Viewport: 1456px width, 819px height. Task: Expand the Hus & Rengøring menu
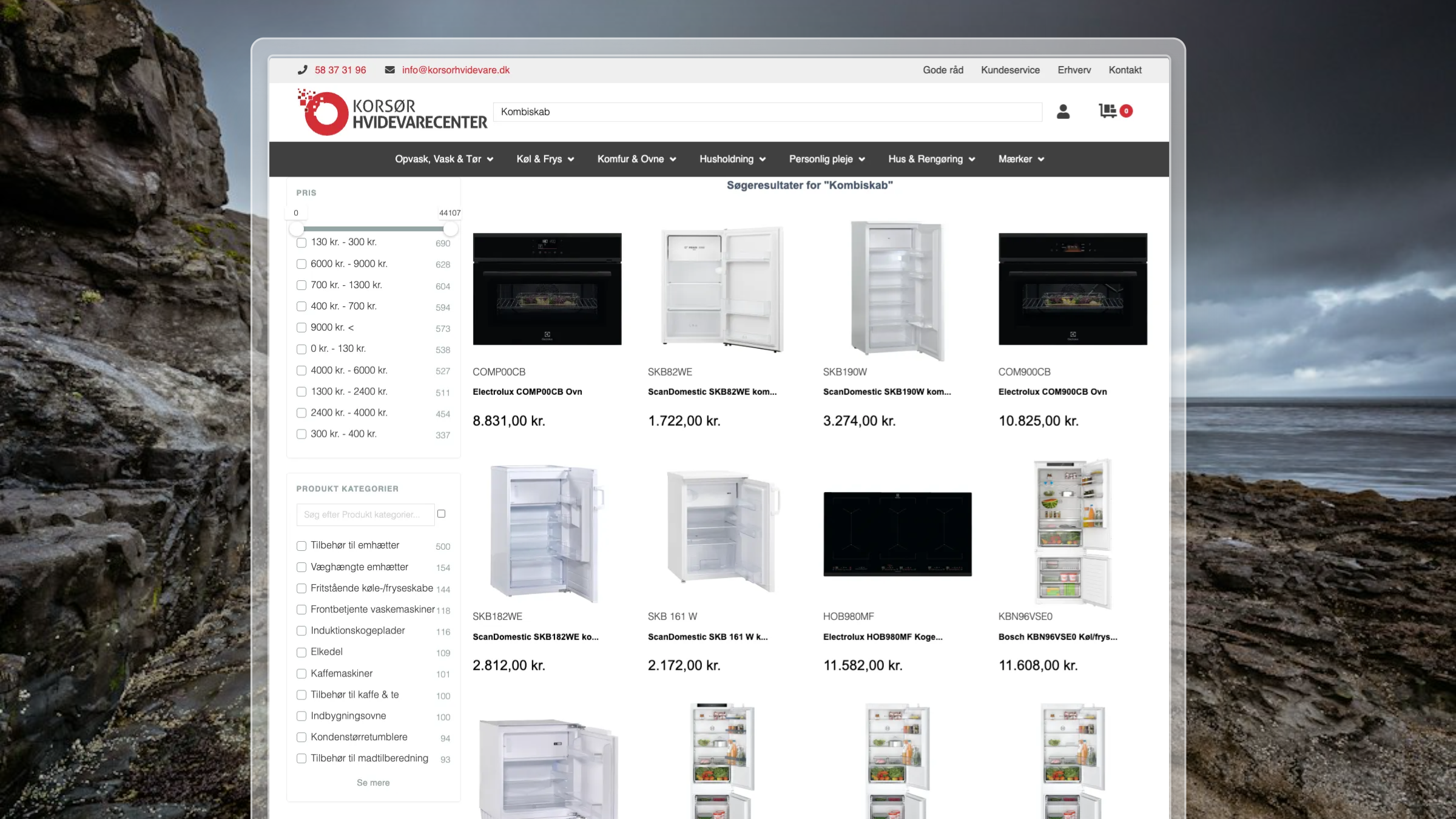coord(932,159)
